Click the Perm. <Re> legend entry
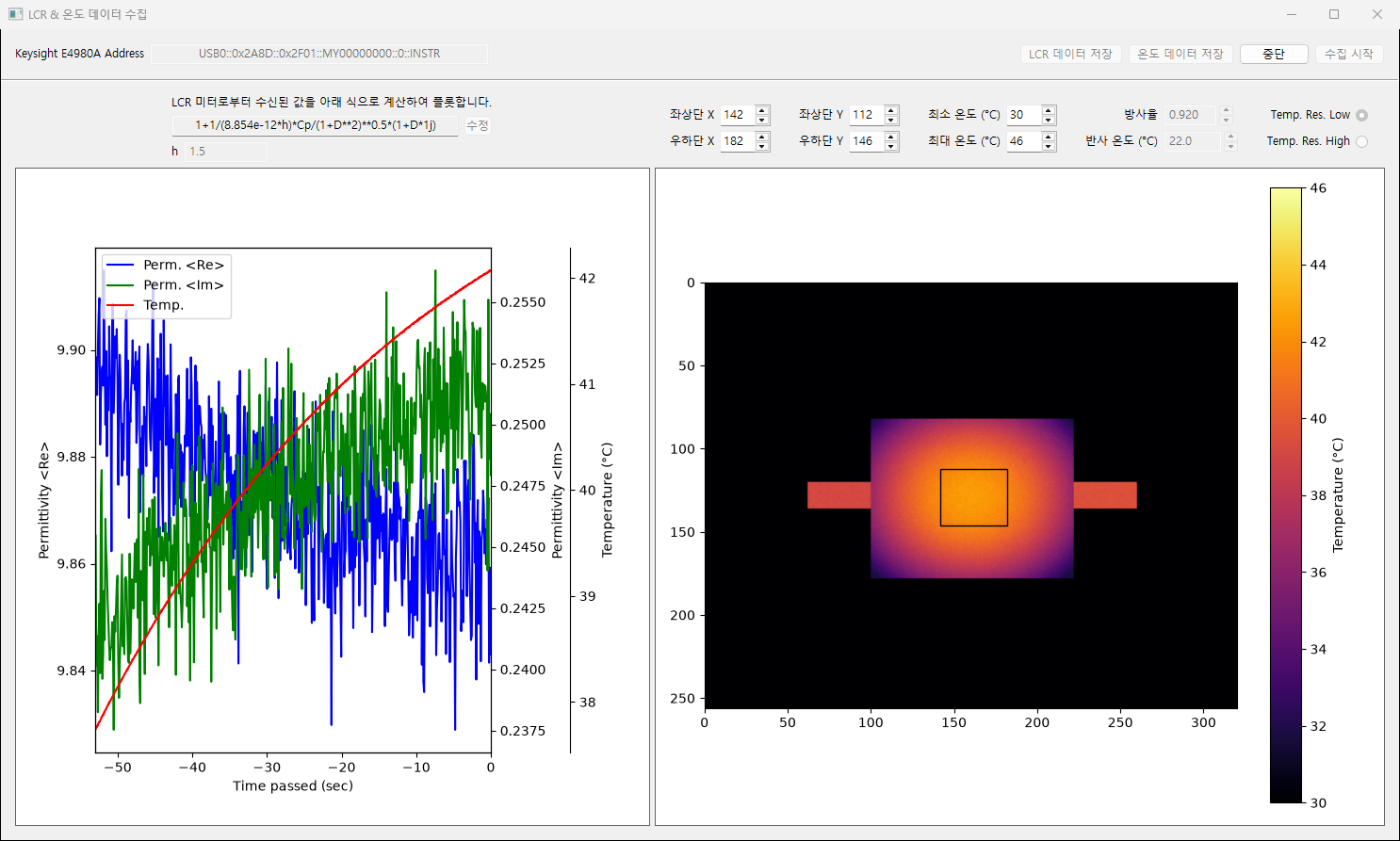This screenshot has width=1400, height=841. pyautogui.click(x=166, y=265)
